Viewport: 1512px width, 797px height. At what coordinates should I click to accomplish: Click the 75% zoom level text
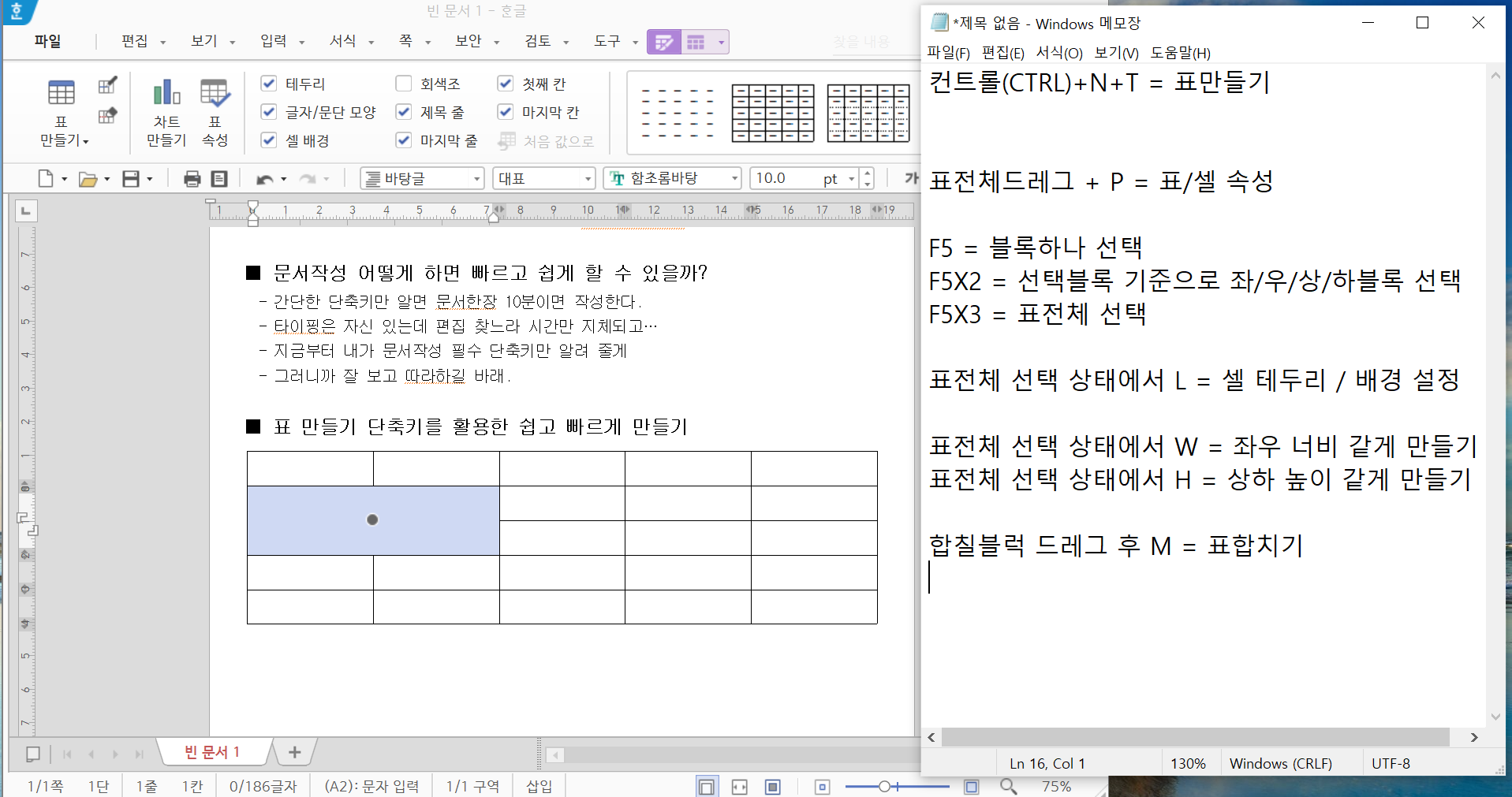[x=1056, y=787]
